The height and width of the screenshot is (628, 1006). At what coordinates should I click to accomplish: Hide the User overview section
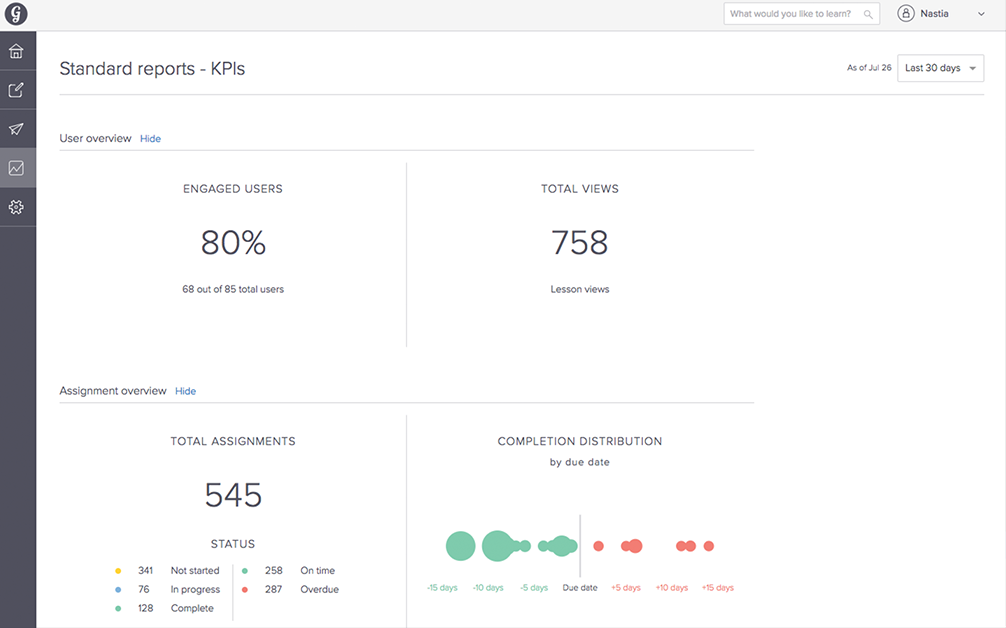point(150,138)
